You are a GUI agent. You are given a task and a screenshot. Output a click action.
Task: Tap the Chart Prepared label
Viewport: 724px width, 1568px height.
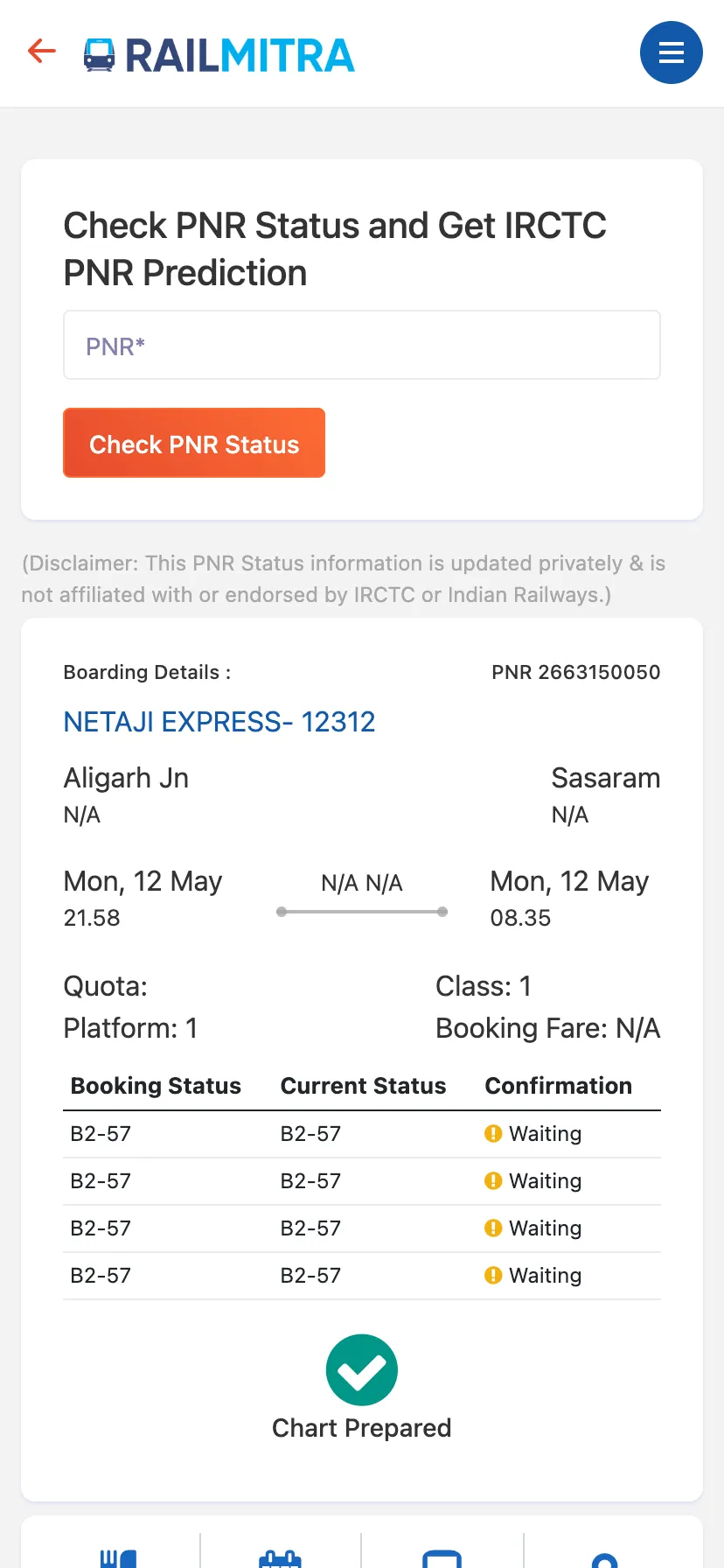click(x=362, y=1428)
